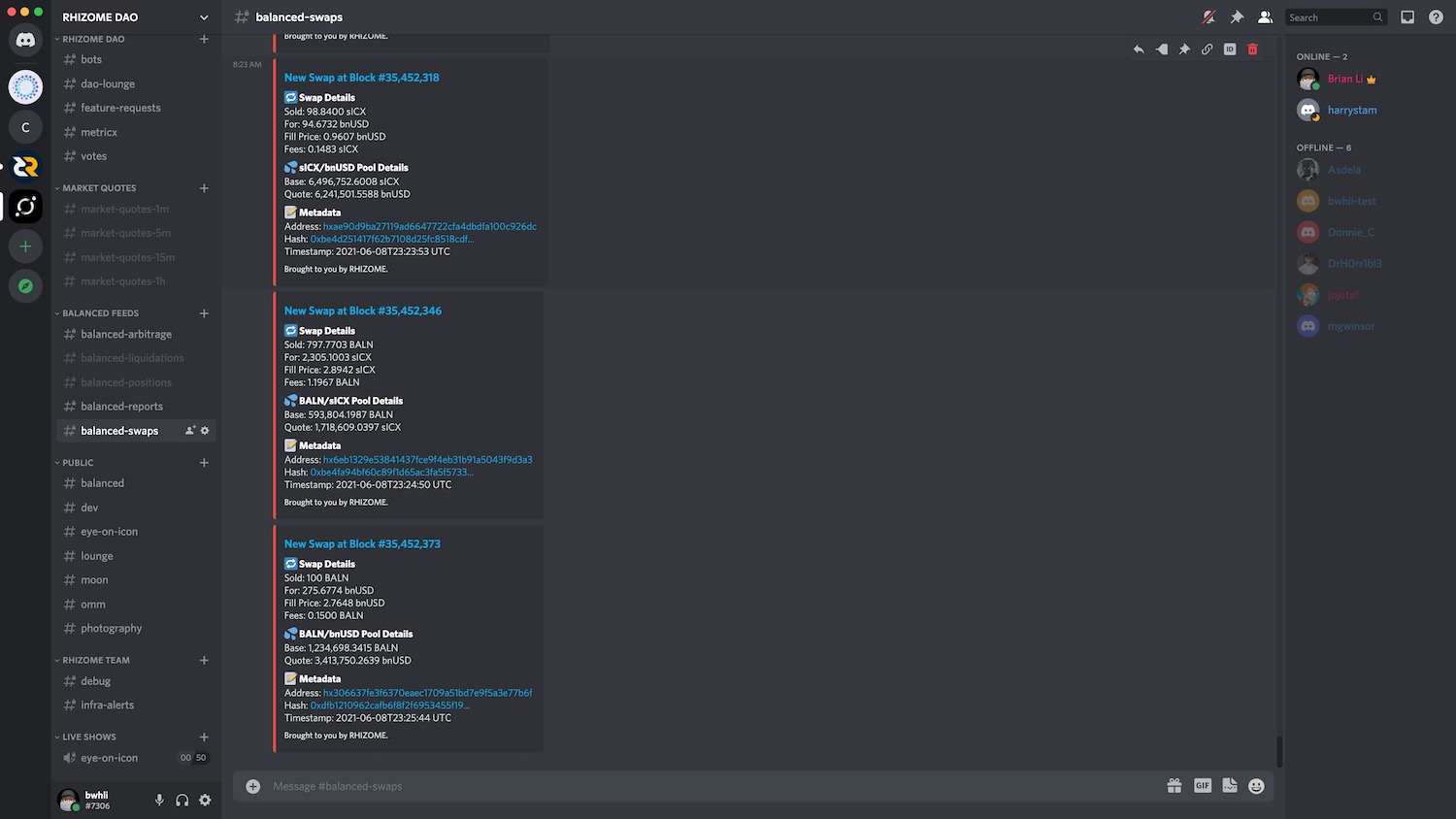Copy message link with the chain icon
The width and height of the screenshot is (1456, 819).
(x=1207, y=49)
